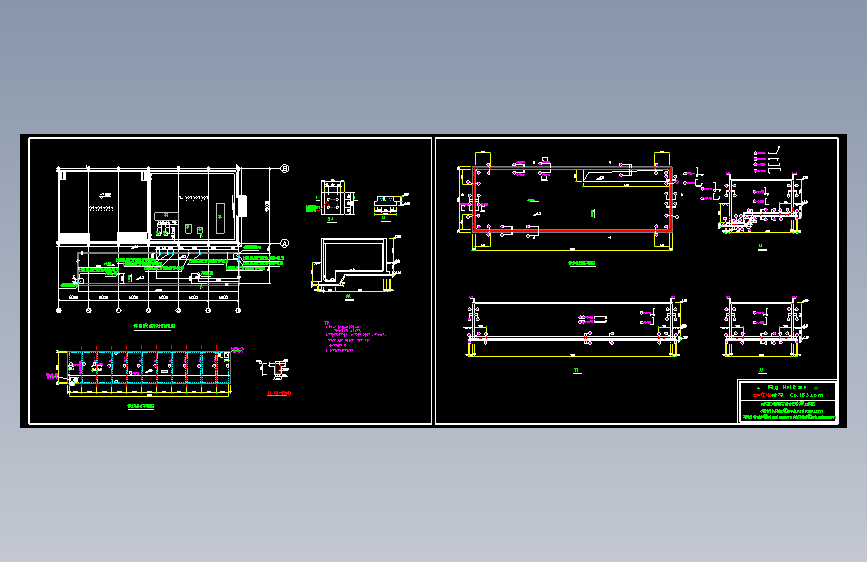Select the small detail with the red square
Image resolution: width=867 pixels, height=562 pixels.
pos(333,199)
